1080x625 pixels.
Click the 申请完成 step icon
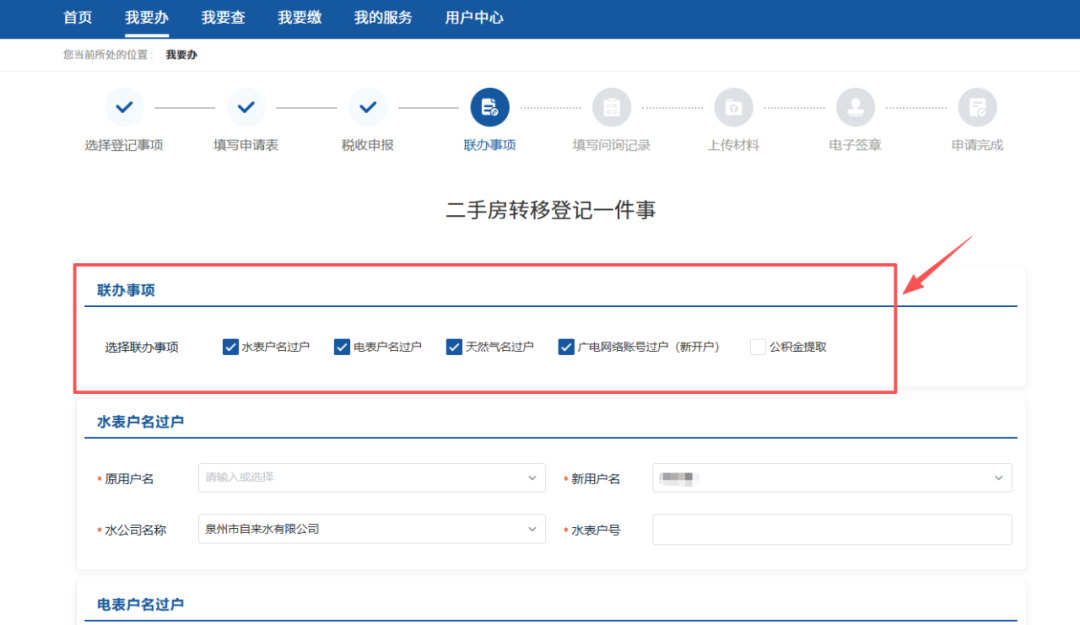coord(977,107)
